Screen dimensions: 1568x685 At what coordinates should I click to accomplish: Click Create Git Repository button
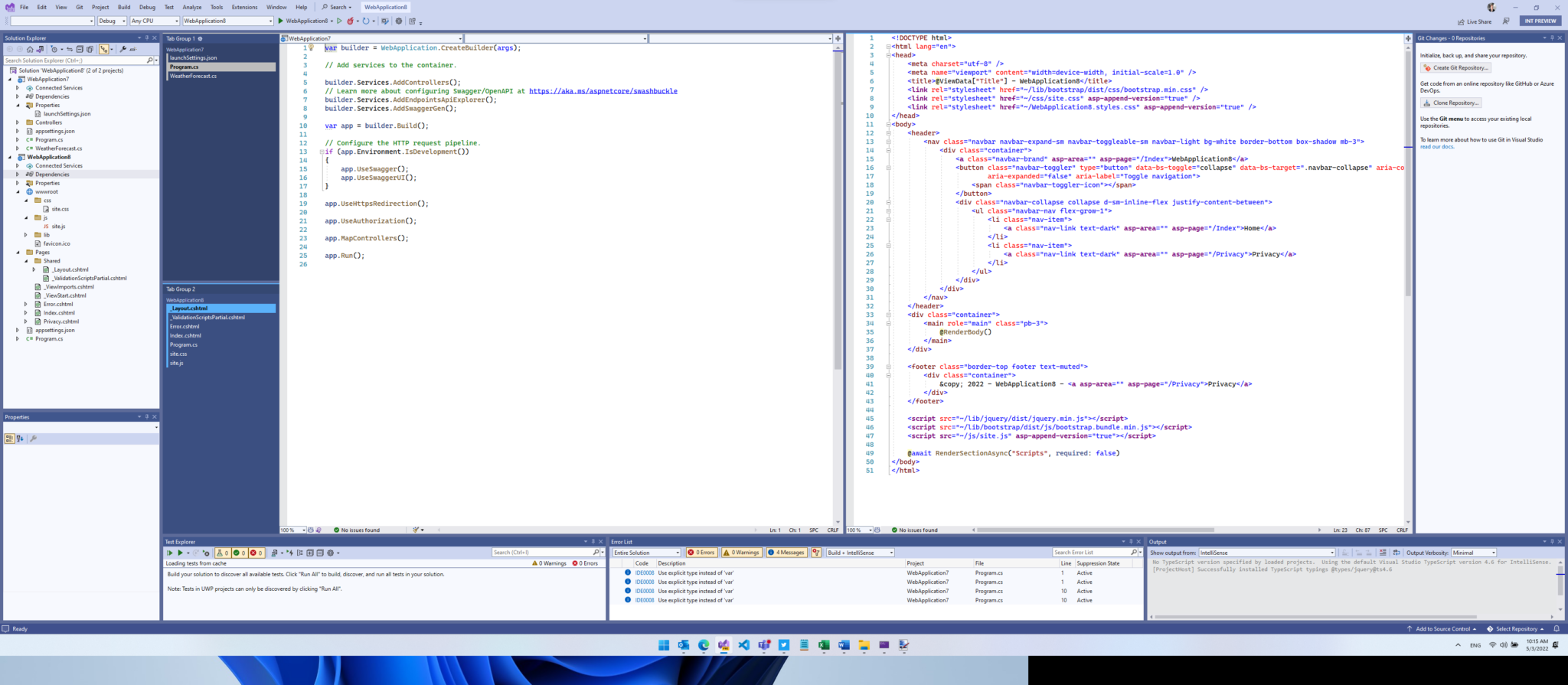pos(1455,68)
